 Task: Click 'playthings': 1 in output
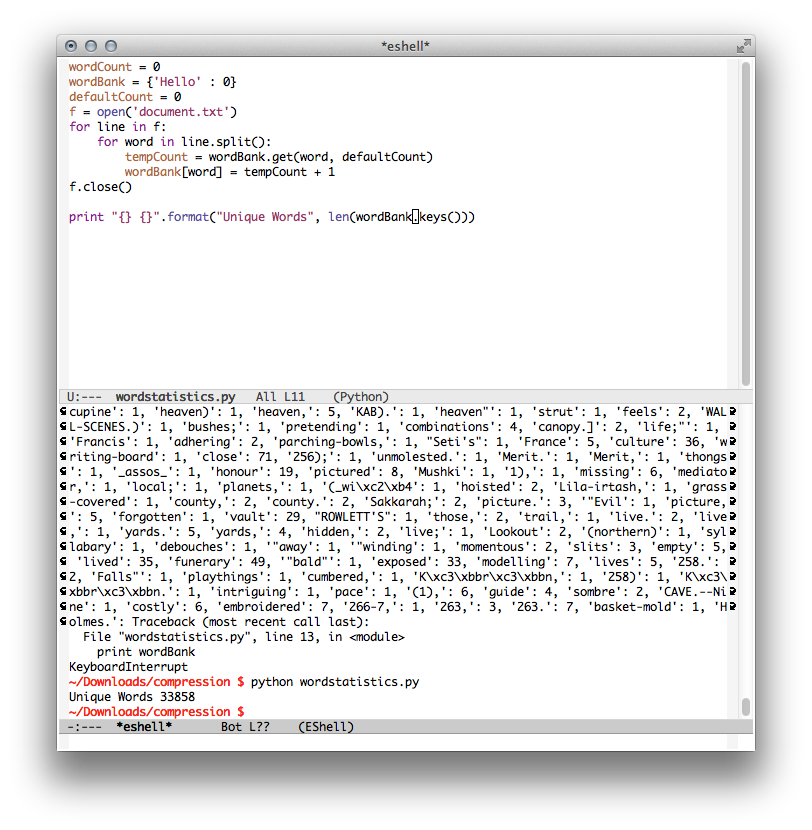236,577
